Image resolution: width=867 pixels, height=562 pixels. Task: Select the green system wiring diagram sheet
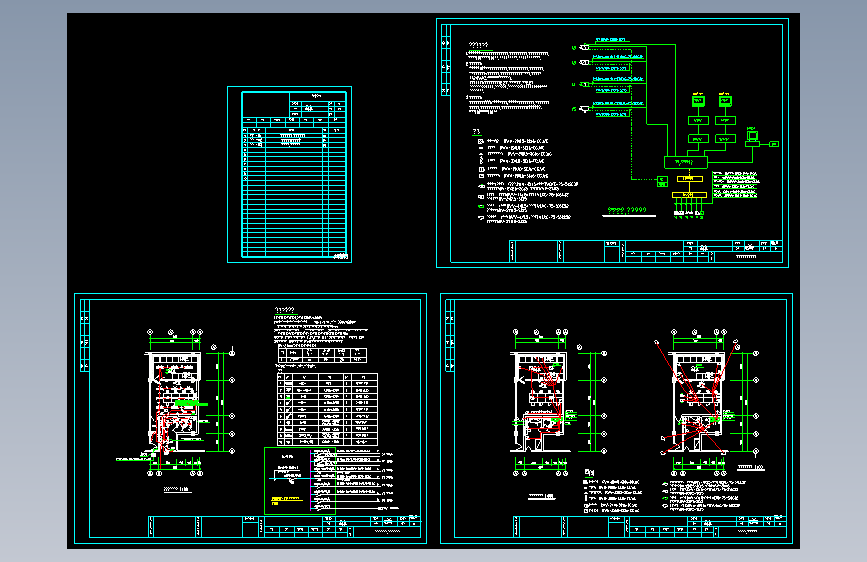click(613, 143)
